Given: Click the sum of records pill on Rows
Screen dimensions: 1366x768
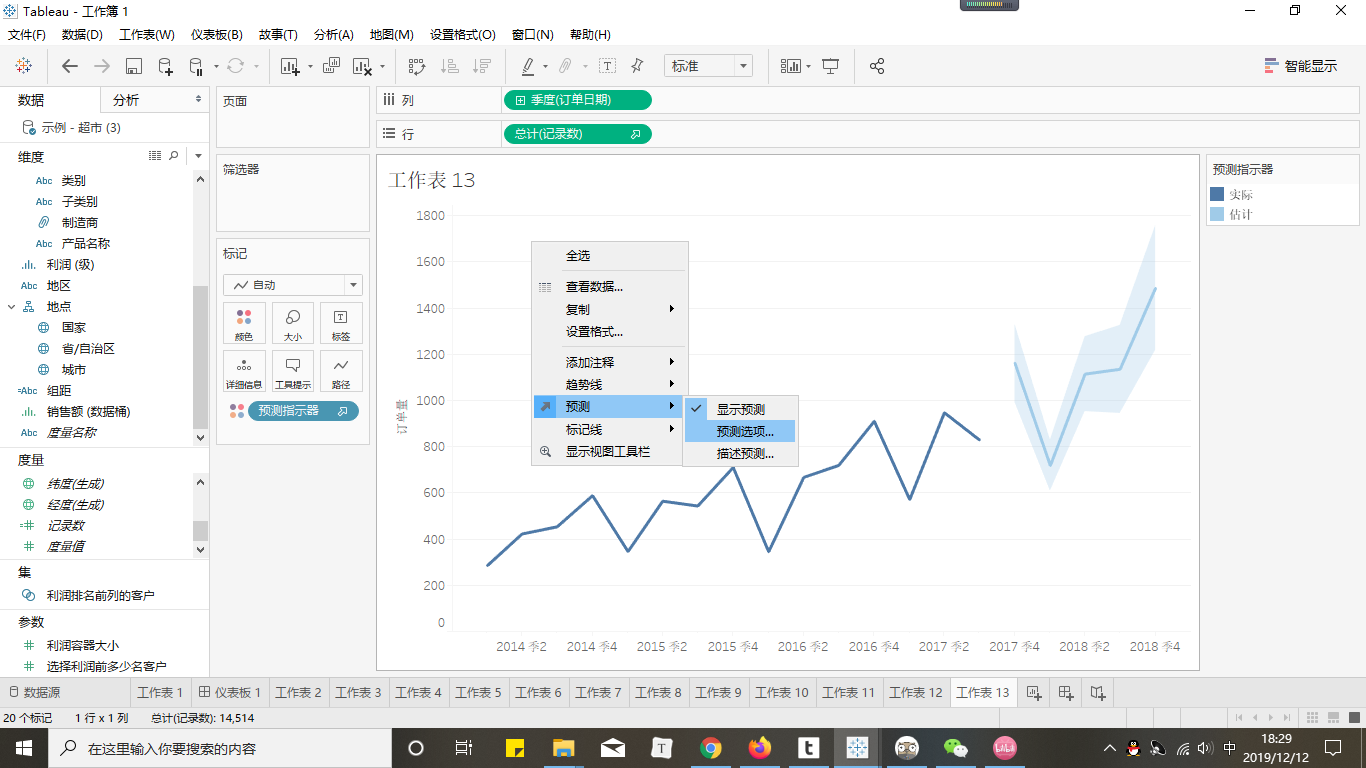Looking at the screenshot, I should tap(577, 134).
